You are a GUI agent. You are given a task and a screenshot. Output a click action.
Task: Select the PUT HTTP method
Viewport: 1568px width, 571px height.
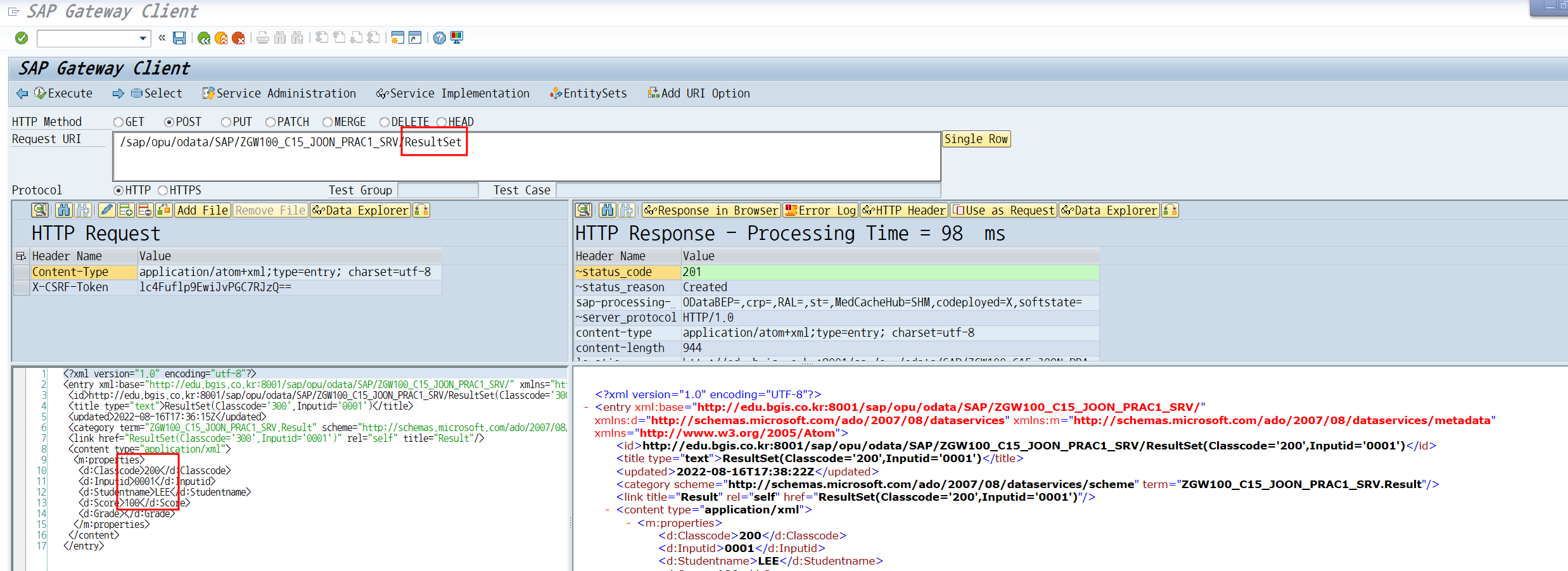click(226, 122)
